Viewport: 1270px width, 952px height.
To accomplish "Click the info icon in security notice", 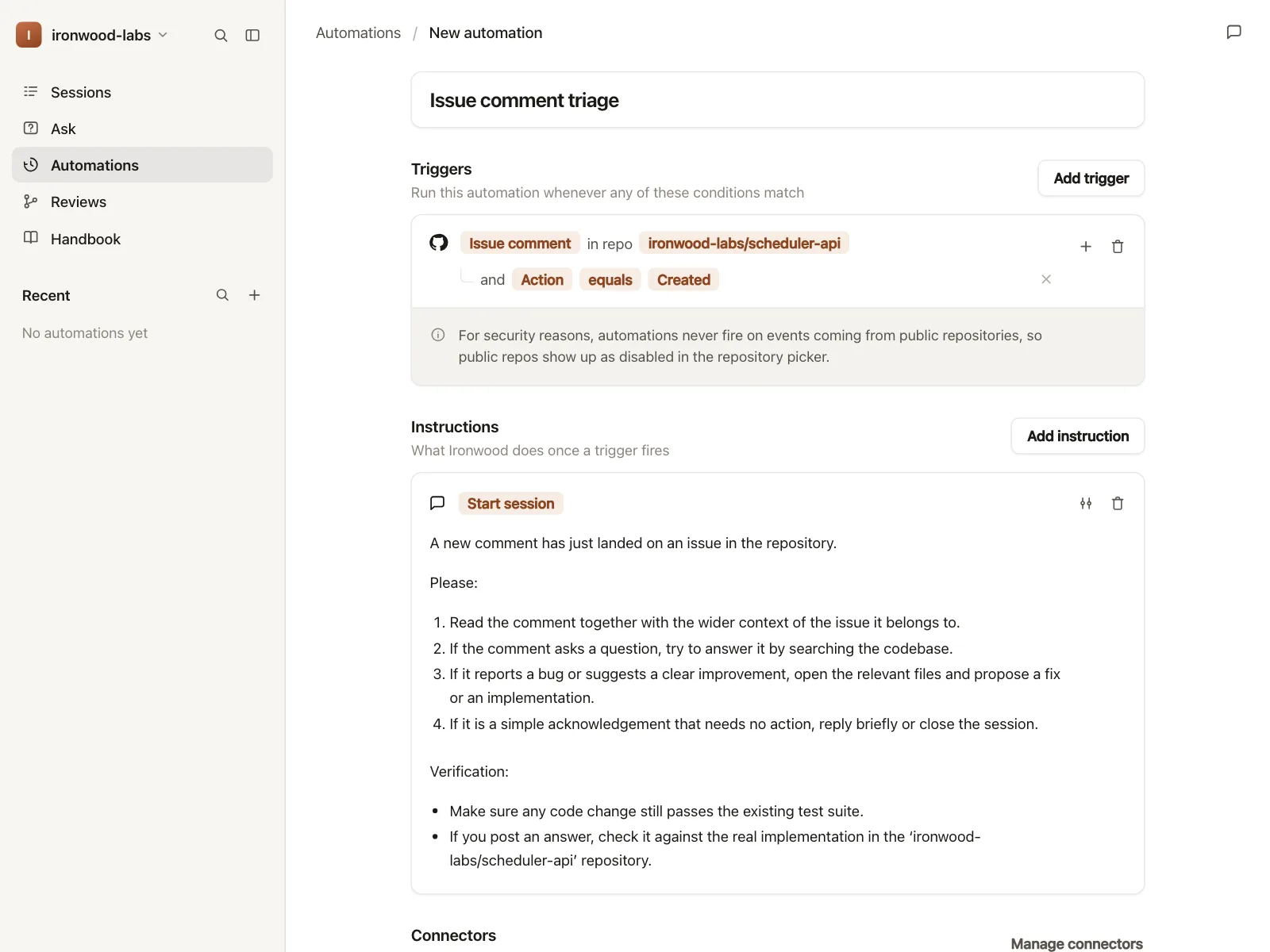I will (437, 335).
